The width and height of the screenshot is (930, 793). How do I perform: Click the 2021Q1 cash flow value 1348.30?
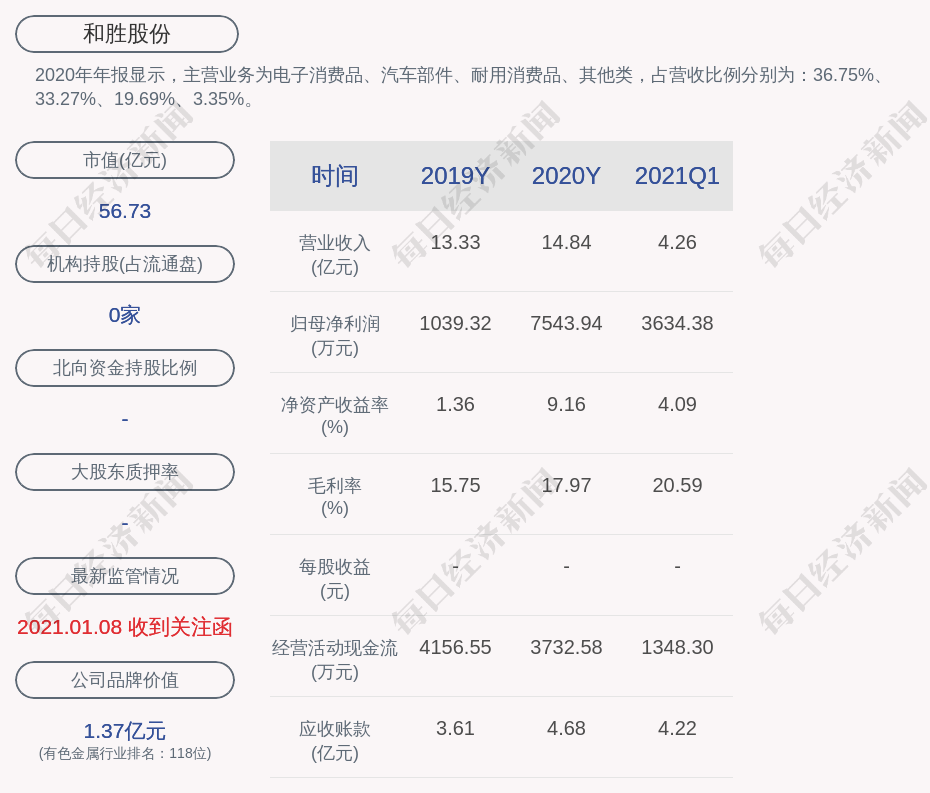coord(677,647)
